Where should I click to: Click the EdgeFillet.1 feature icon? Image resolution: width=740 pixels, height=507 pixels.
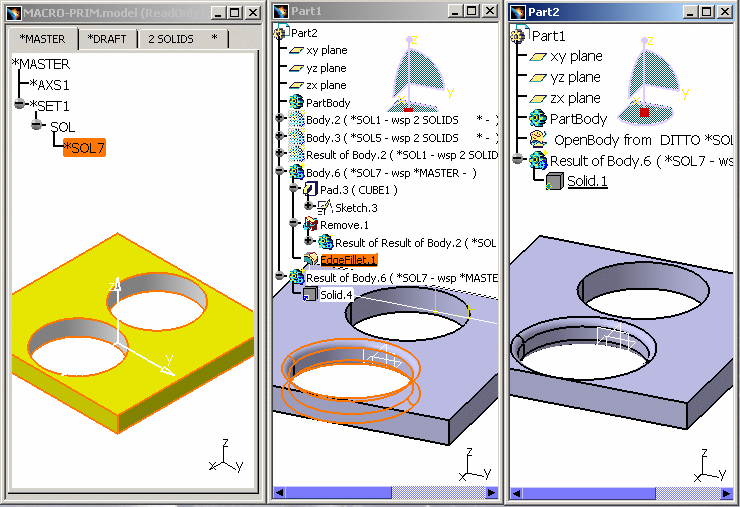(310, 260)
